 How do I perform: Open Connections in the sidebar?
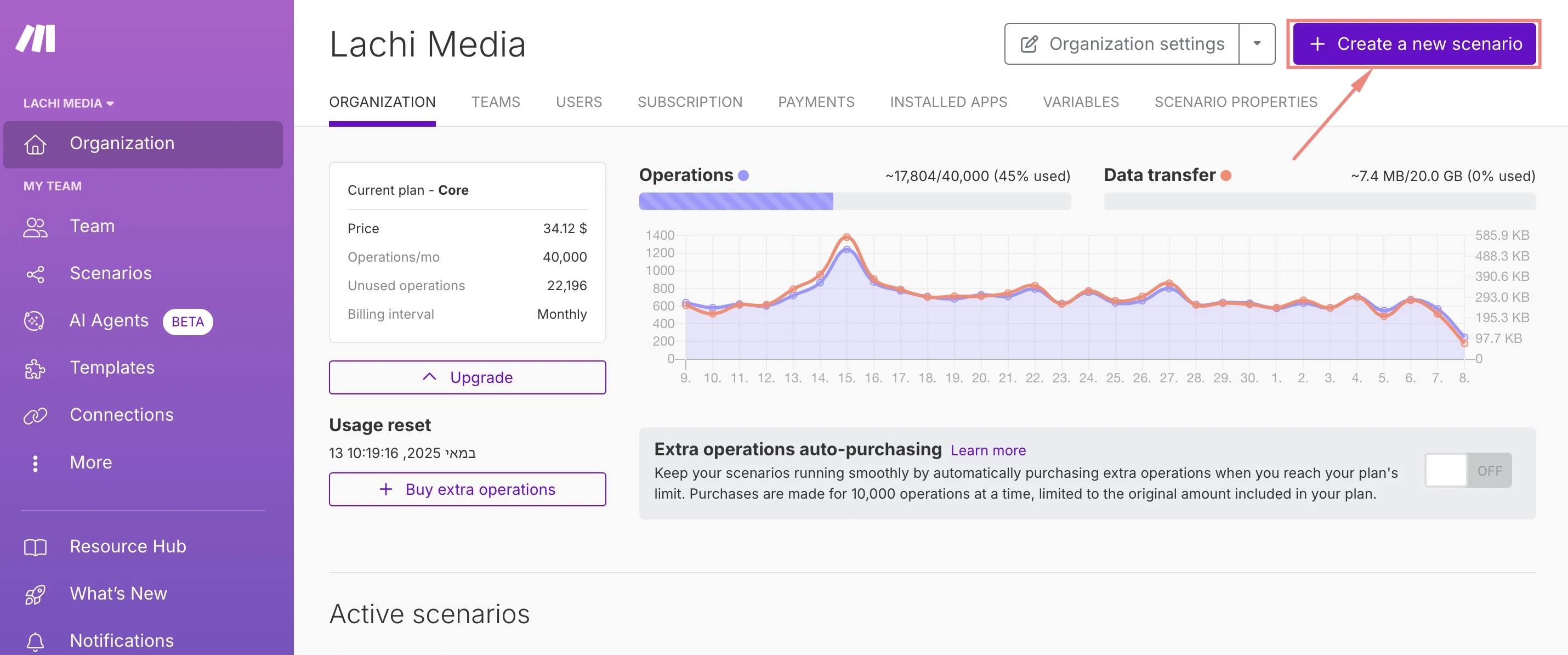(x=143, y=415)
